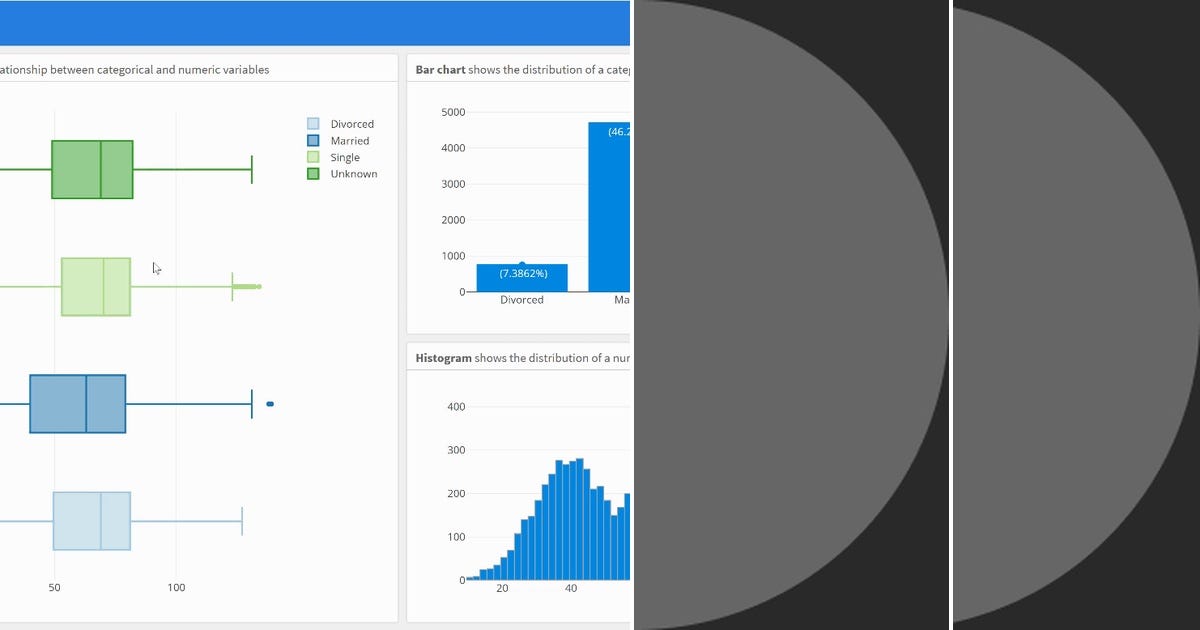1200x630 pixels.
Task: Click the Married box plot median line
Action: (85, 403)
